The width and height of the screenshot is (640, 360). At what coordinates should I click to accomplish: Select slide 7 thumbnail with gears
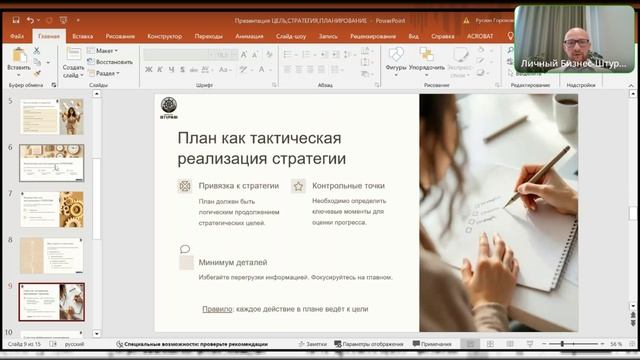click(51, 209)
